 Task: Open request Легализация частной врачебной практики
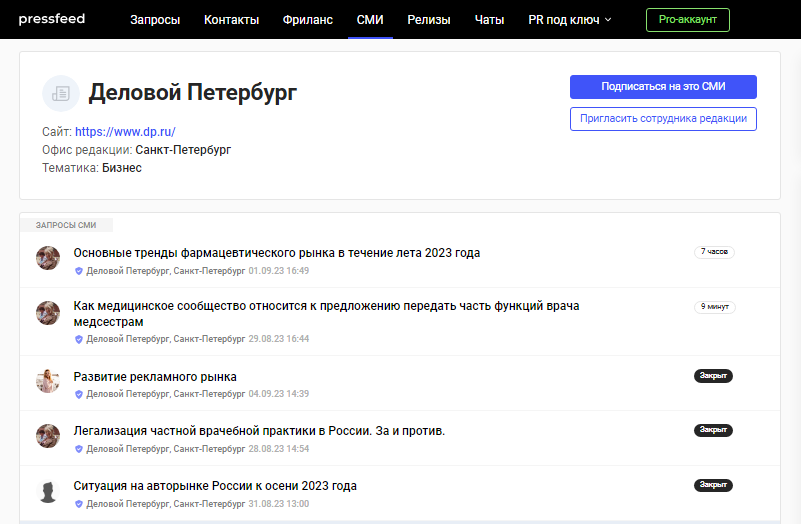(259, 431)
